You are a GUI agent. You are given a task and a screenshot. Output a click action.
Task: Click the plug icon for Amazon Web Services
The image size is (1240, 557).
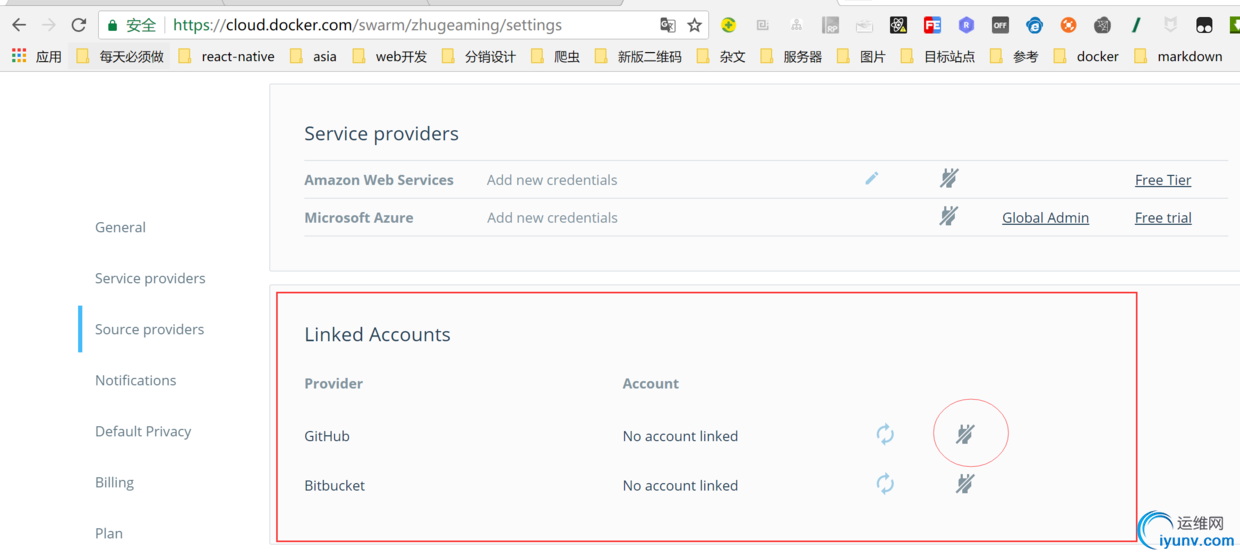coord(949,178)
